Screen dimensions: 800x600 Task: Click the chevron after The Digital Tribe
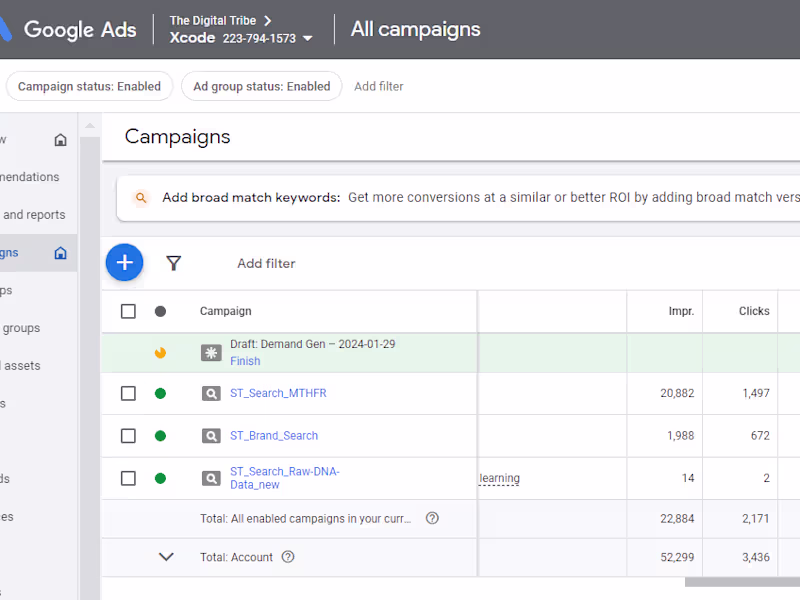pyautogui.click(x=267, y=20)
